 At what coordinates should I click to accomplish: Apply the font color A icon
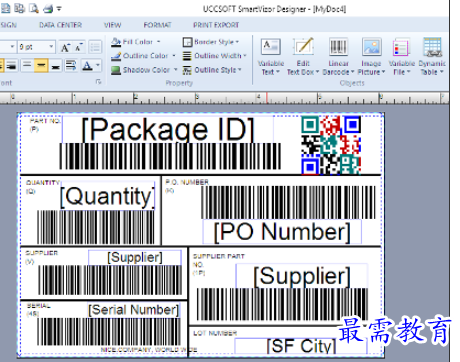pos(87,65)
